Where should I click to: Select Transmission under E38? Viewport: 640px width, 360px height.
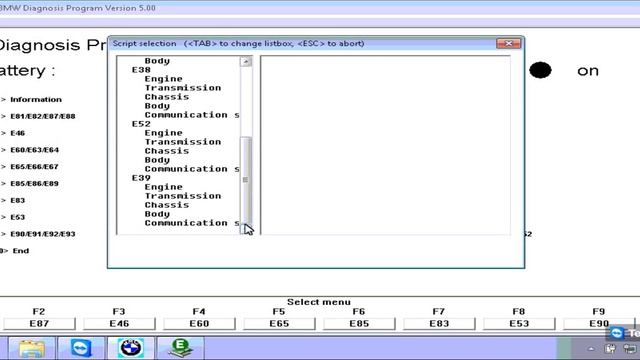pyautogui.click(x=183, y=88)
